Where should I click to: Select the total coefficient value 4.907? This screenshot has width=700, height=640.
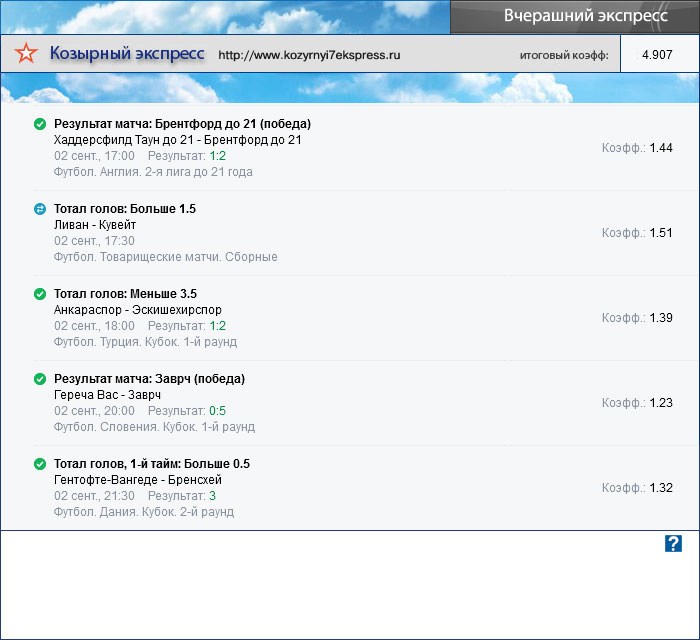coord(657,55)
